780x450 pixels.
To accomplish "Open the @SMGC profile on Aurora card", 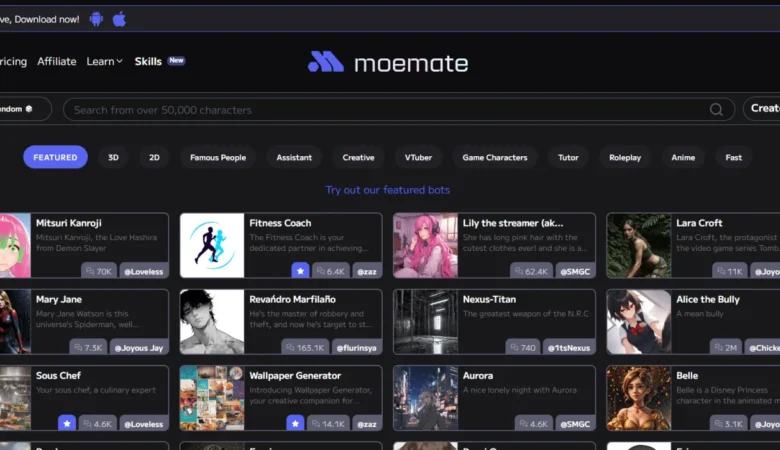I will point(575,424).
